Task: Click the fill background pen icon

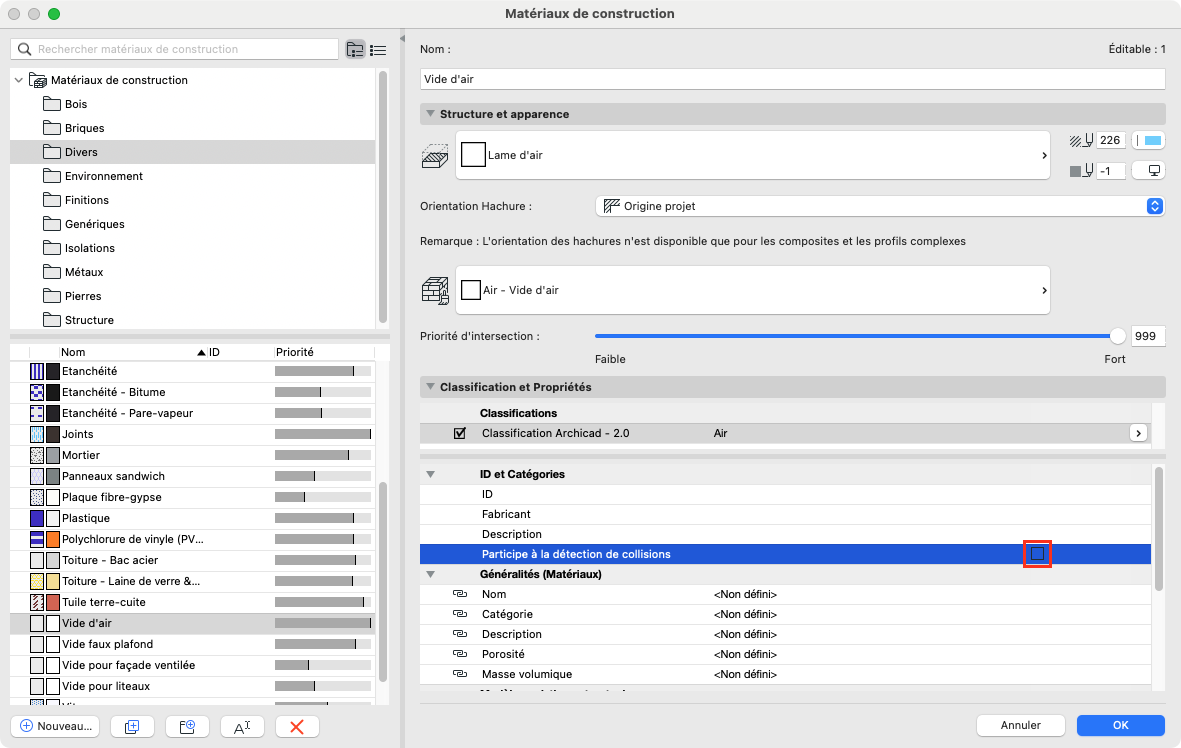Action: tap(1081, 171)
